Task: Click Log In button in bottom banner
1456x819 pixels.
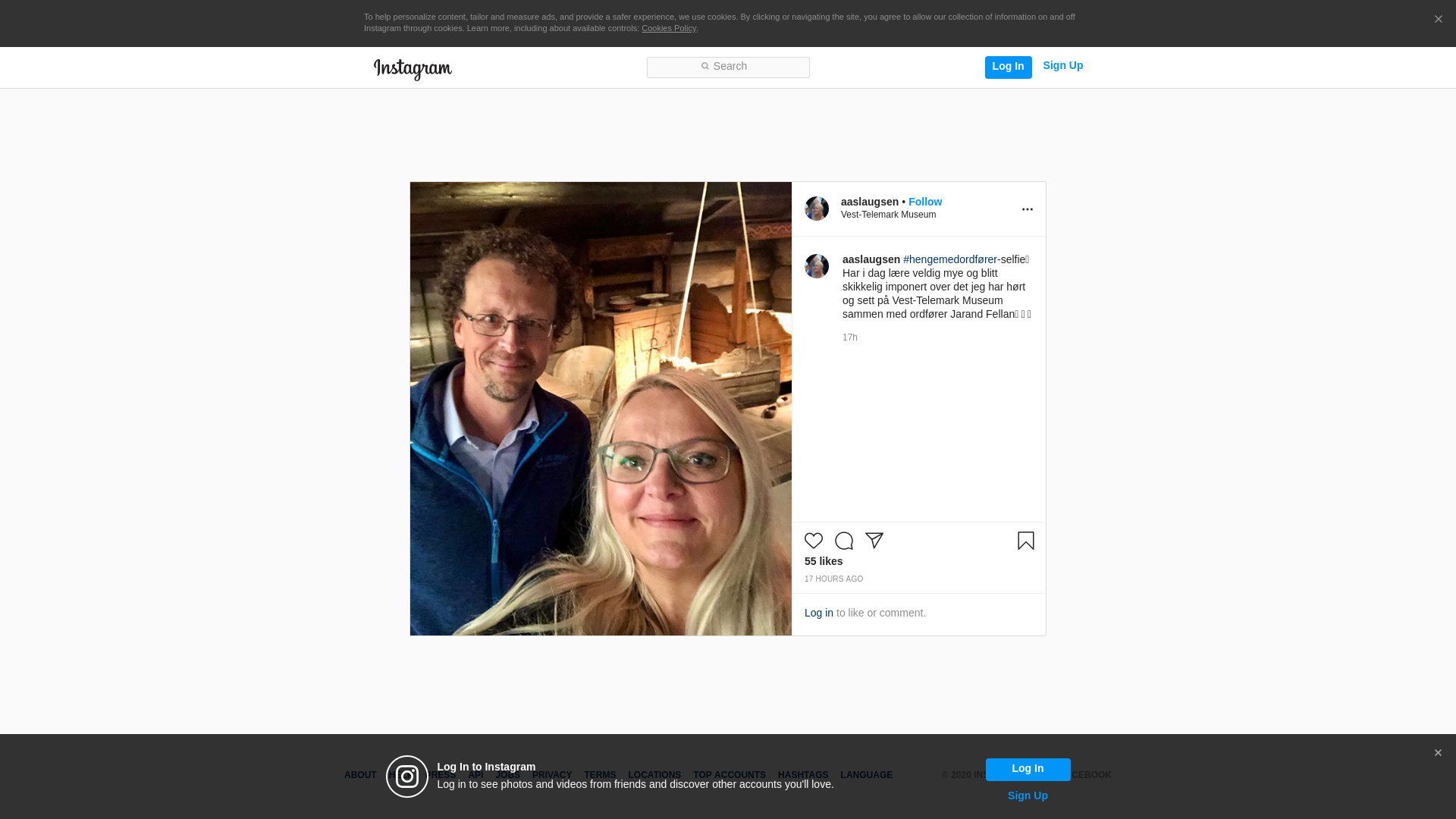Action: (1028, 769)
